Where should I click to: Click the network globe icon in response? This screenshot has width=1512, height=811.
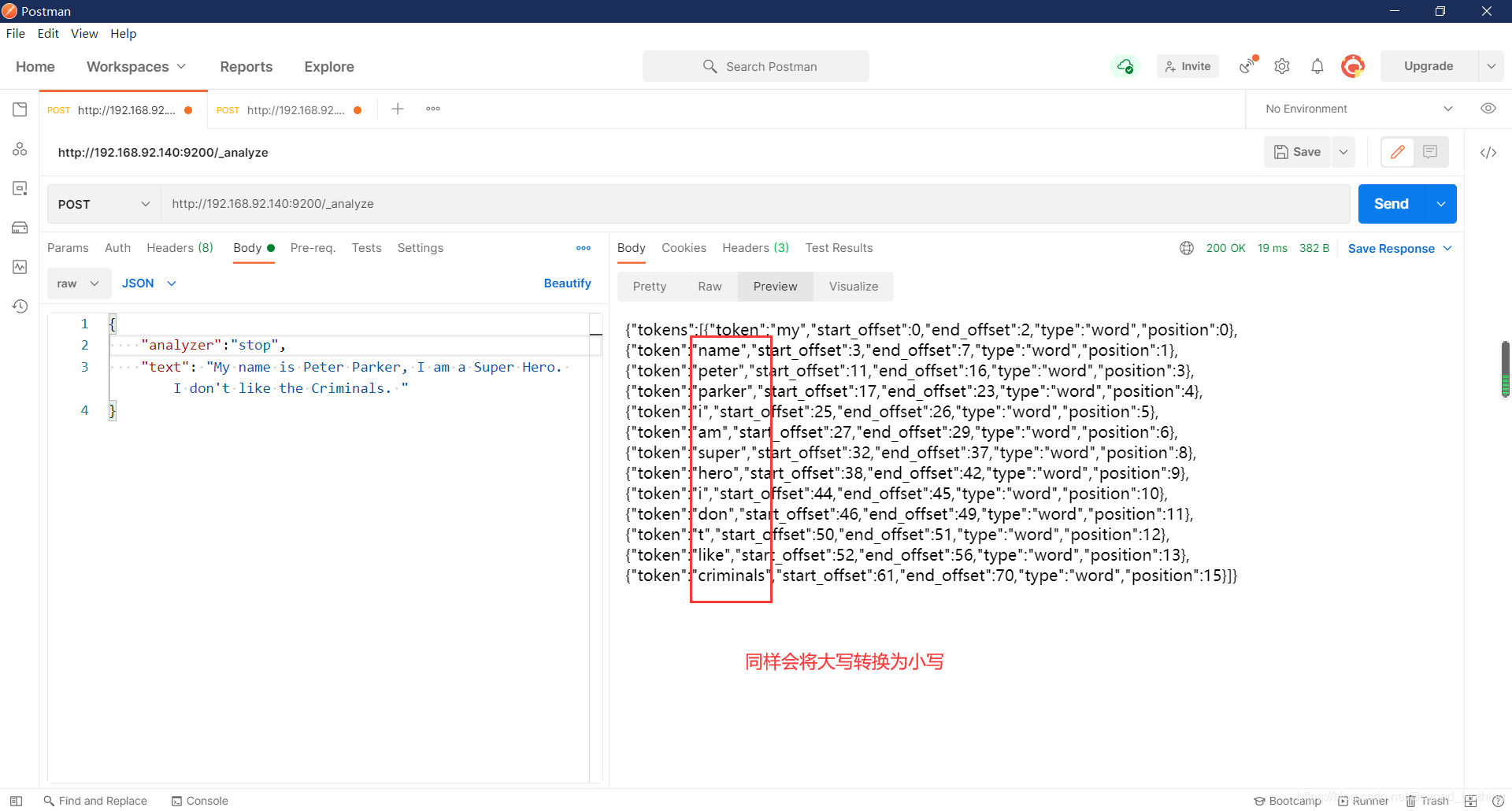click(1187, 248)
